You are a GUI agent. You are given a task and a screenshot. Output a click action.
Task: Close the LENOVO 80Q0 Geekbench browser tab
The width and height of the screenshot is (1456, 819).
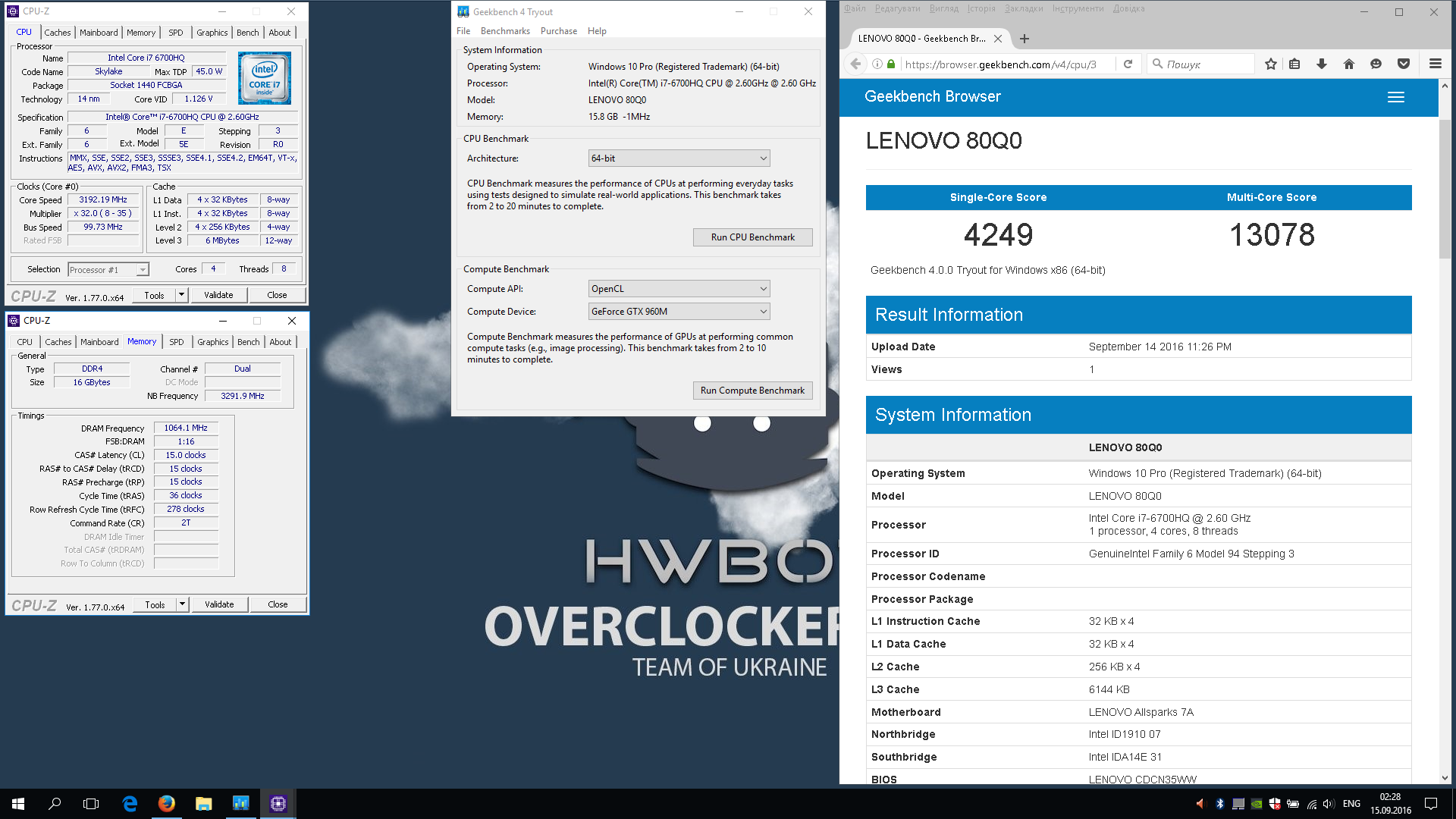pos(998,39)
